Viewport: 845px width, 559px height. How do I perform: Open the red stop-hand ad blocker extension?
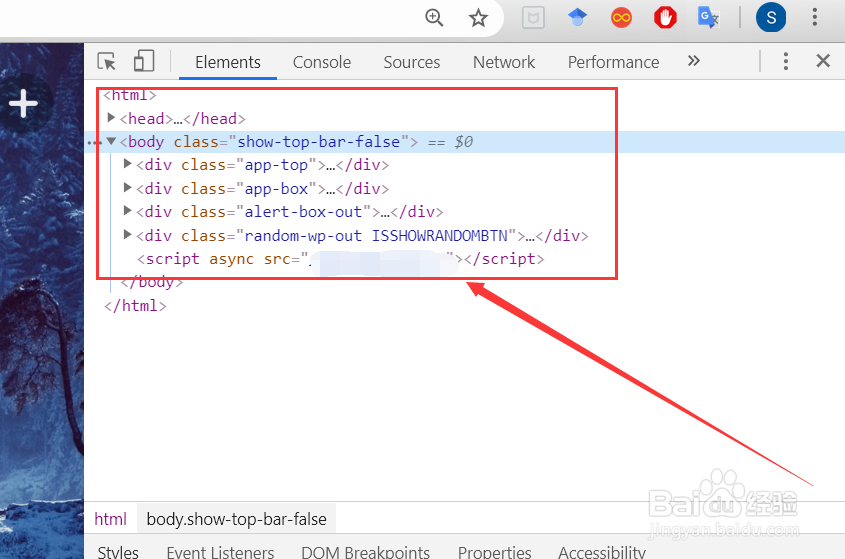click(665, 18)
